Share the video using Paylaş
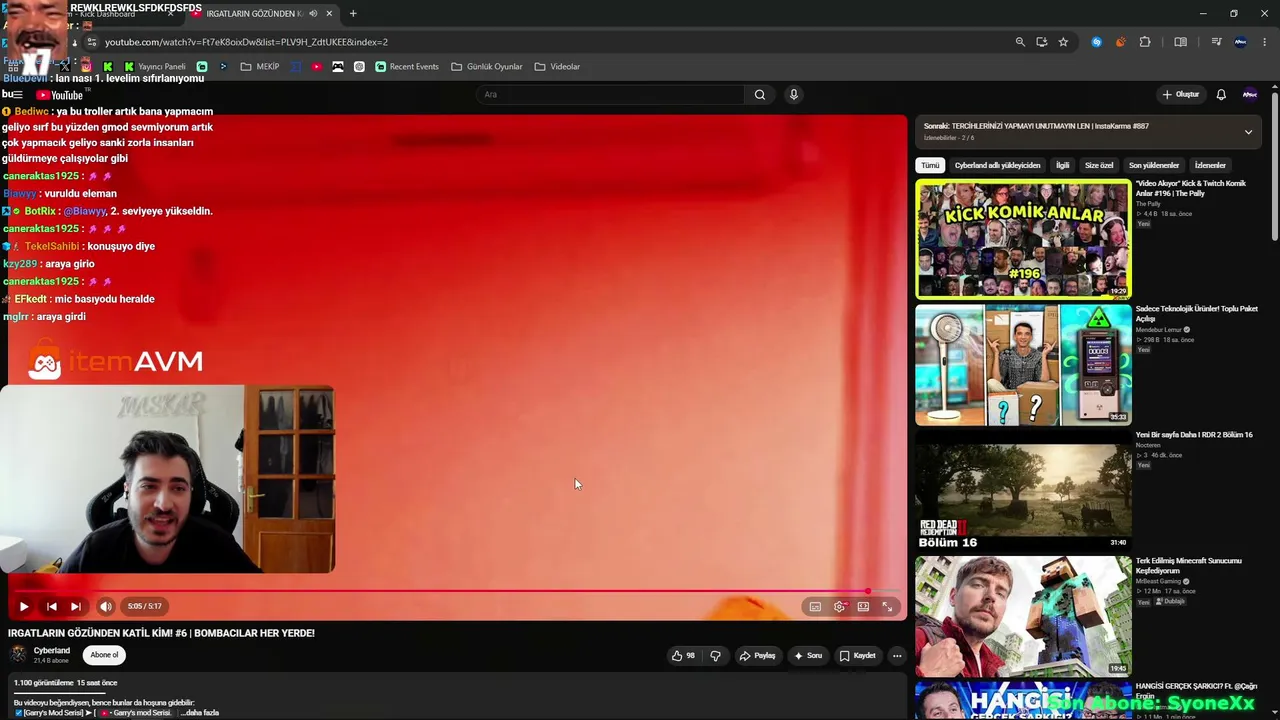The width and height of the screenshot is (1280, 720). (758, 656)
